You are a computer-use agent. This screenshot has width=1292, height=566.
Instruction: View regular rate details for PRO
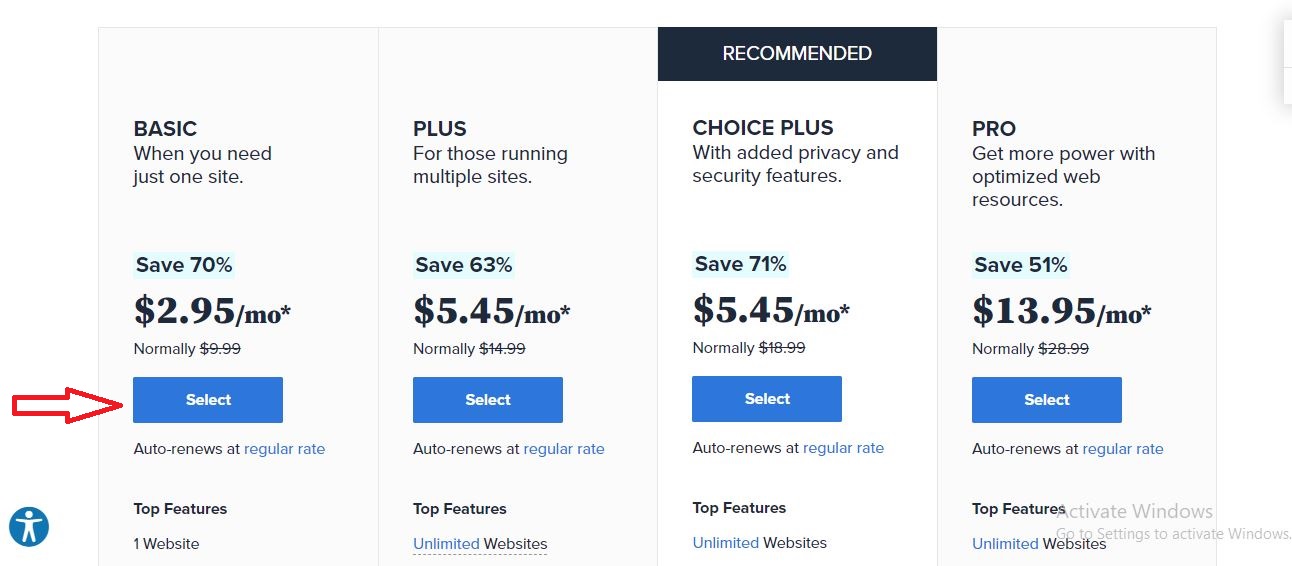[1123, 449]
